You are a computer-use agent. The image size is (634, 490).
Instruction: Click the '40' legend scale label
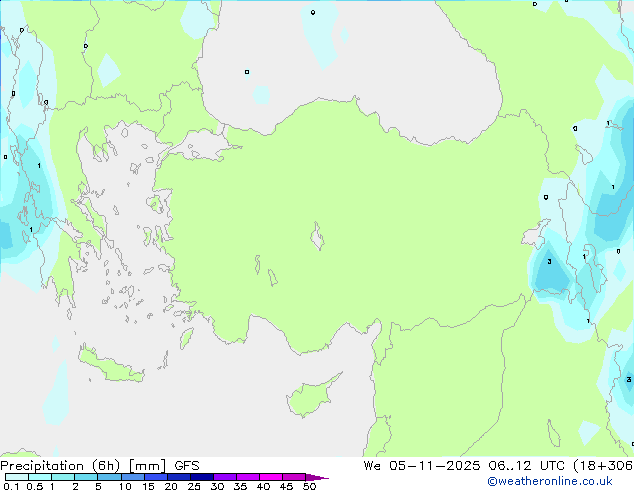coord(263,486)
